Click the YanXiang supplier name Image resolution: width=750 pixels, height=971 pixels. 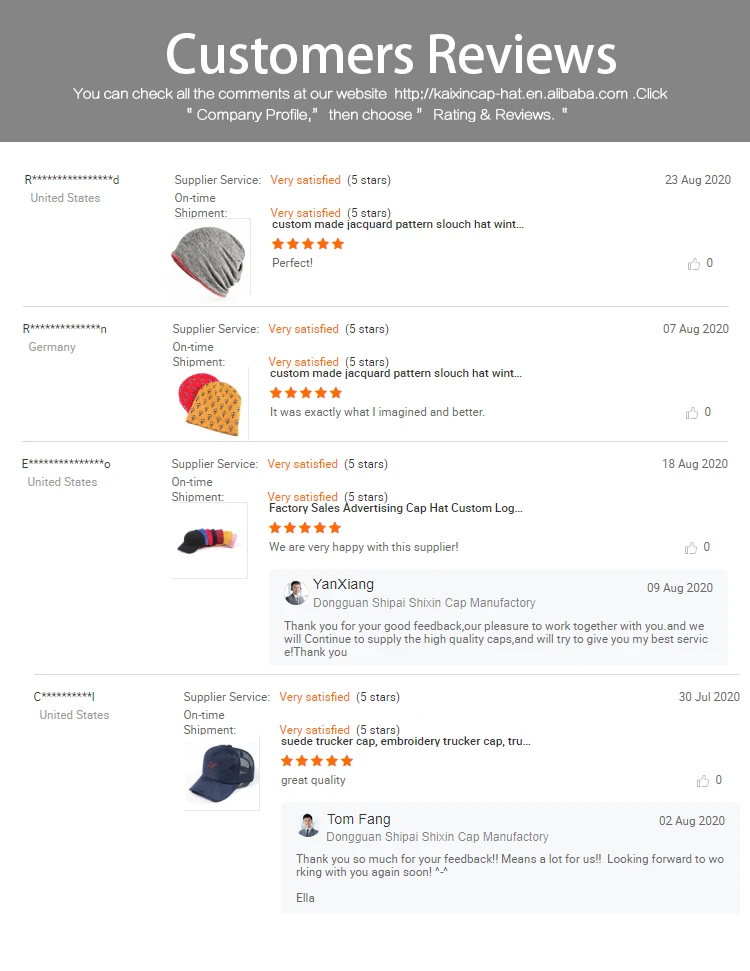coord(343,585)
